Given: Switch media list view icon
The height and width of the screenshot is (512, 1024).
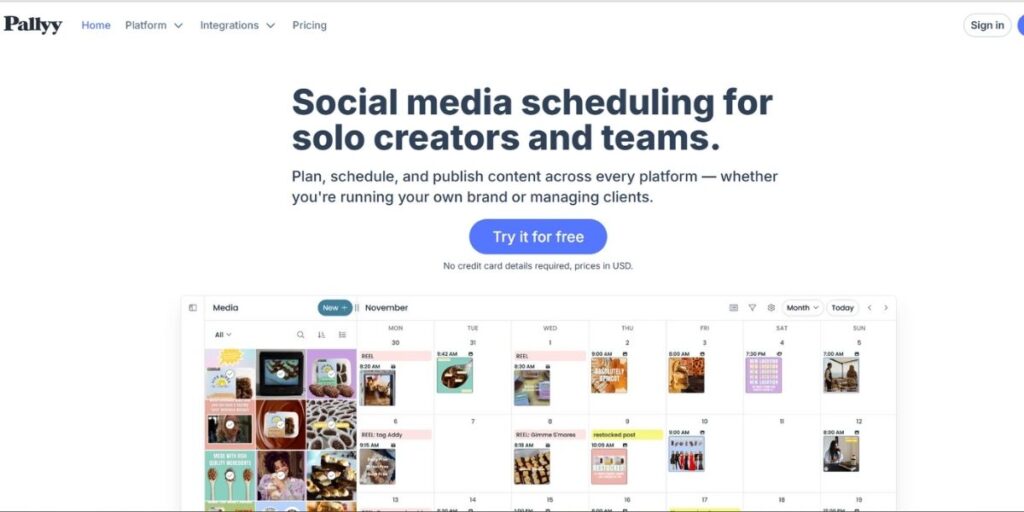Looking at the screenshot, I should click(x=342, y=334).
